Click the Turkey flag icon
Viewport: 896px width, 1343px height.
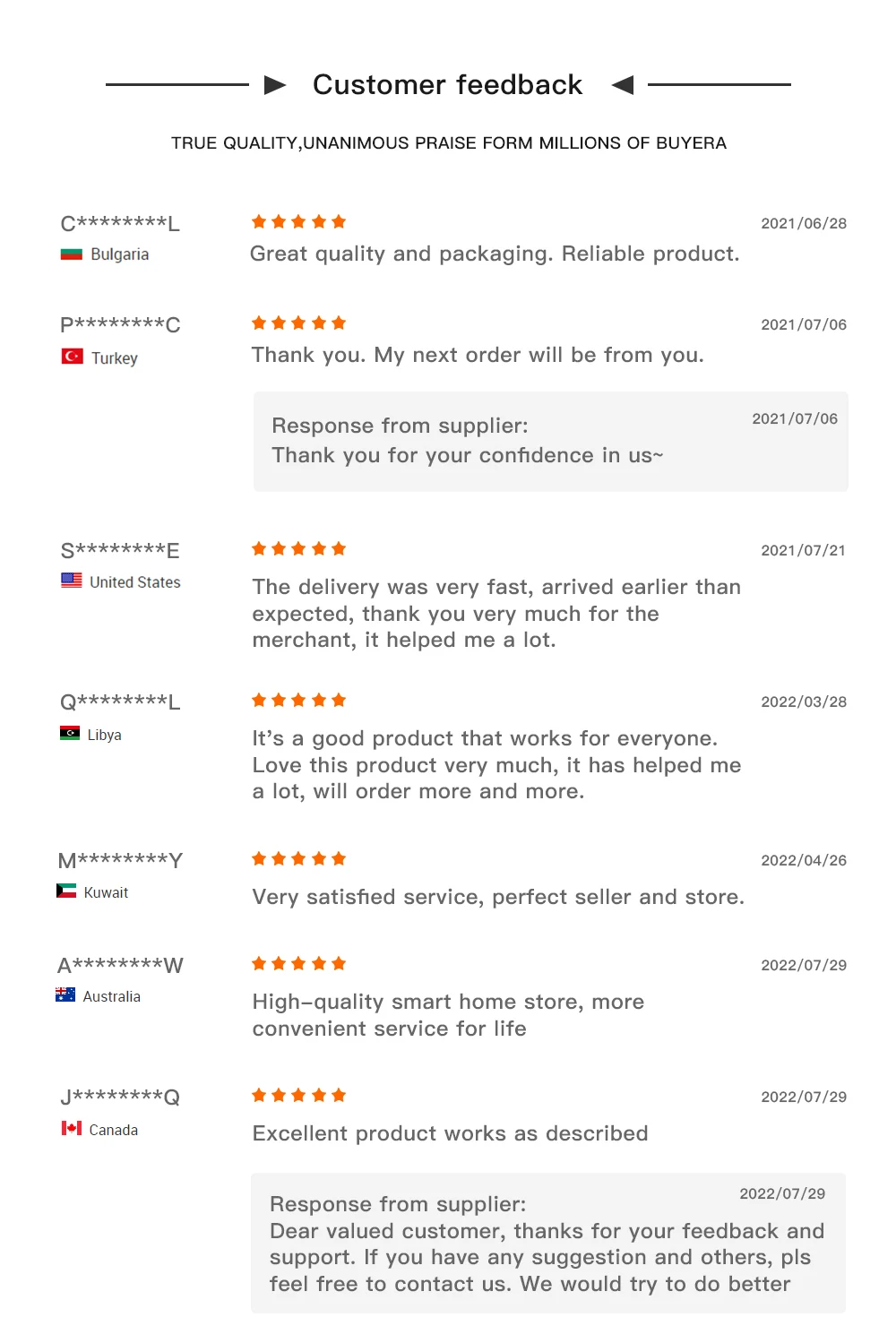point(72,357)
